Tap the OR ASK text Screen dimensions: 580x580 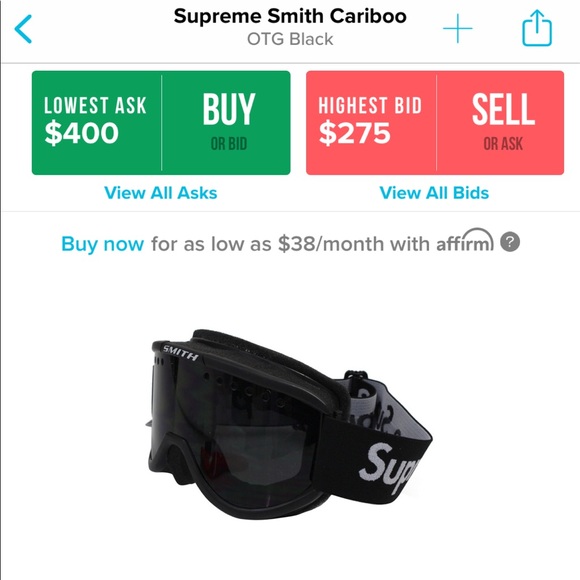tap(503, 144)
